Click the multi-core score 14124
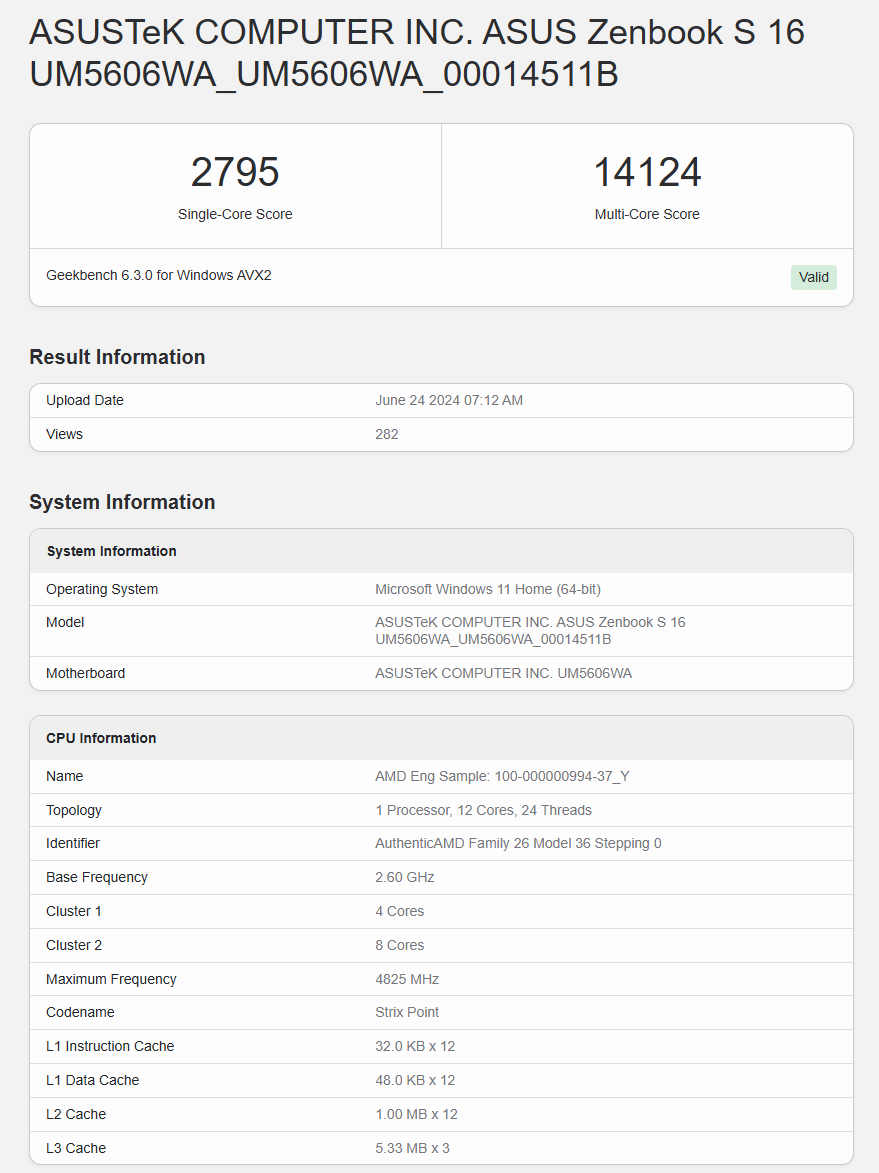The width and height of the screenshot is (879, 1173). 647,172
